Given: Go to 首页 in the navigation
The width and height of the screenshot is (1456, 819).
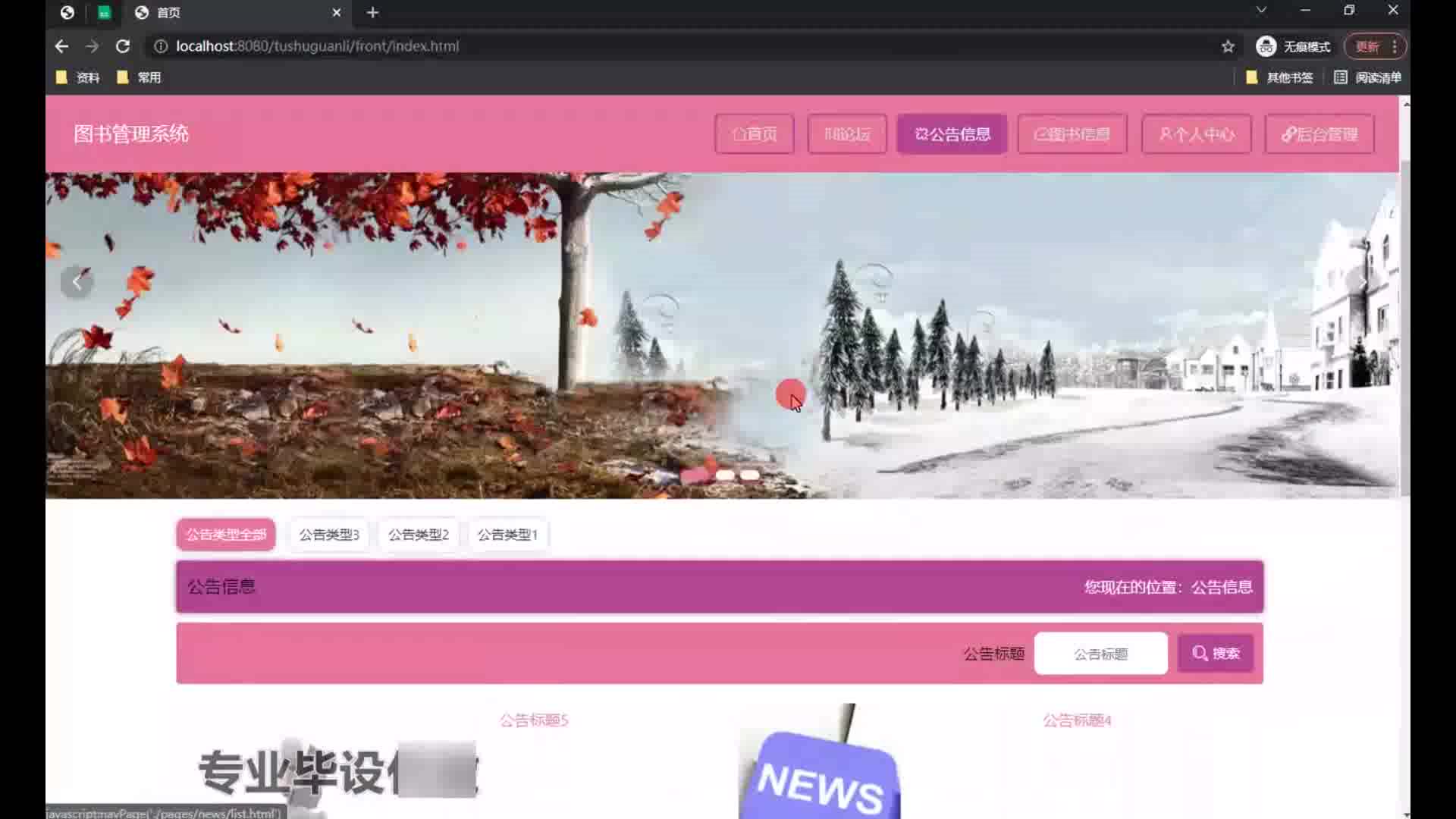Looking at the screenshot, I should pos(755,134).
